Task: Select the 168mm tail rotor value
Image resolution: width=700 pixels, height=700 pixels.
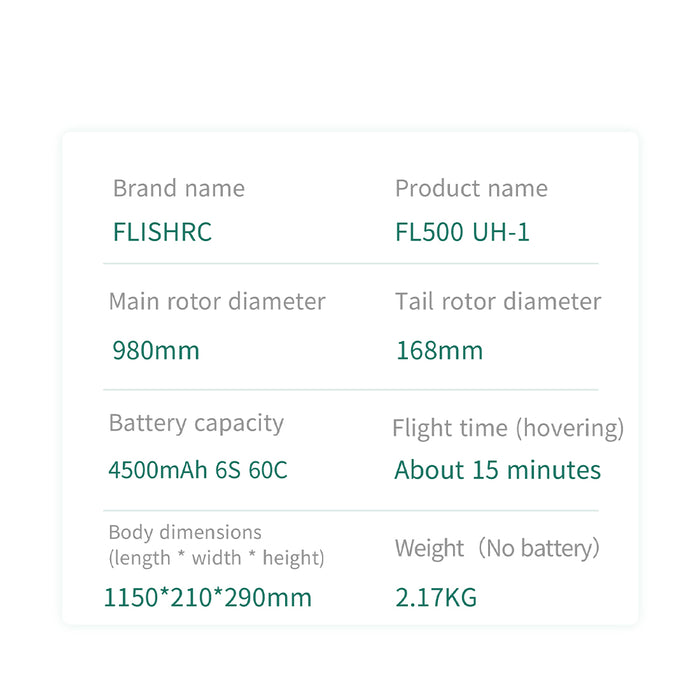Action: click(439, 350)
